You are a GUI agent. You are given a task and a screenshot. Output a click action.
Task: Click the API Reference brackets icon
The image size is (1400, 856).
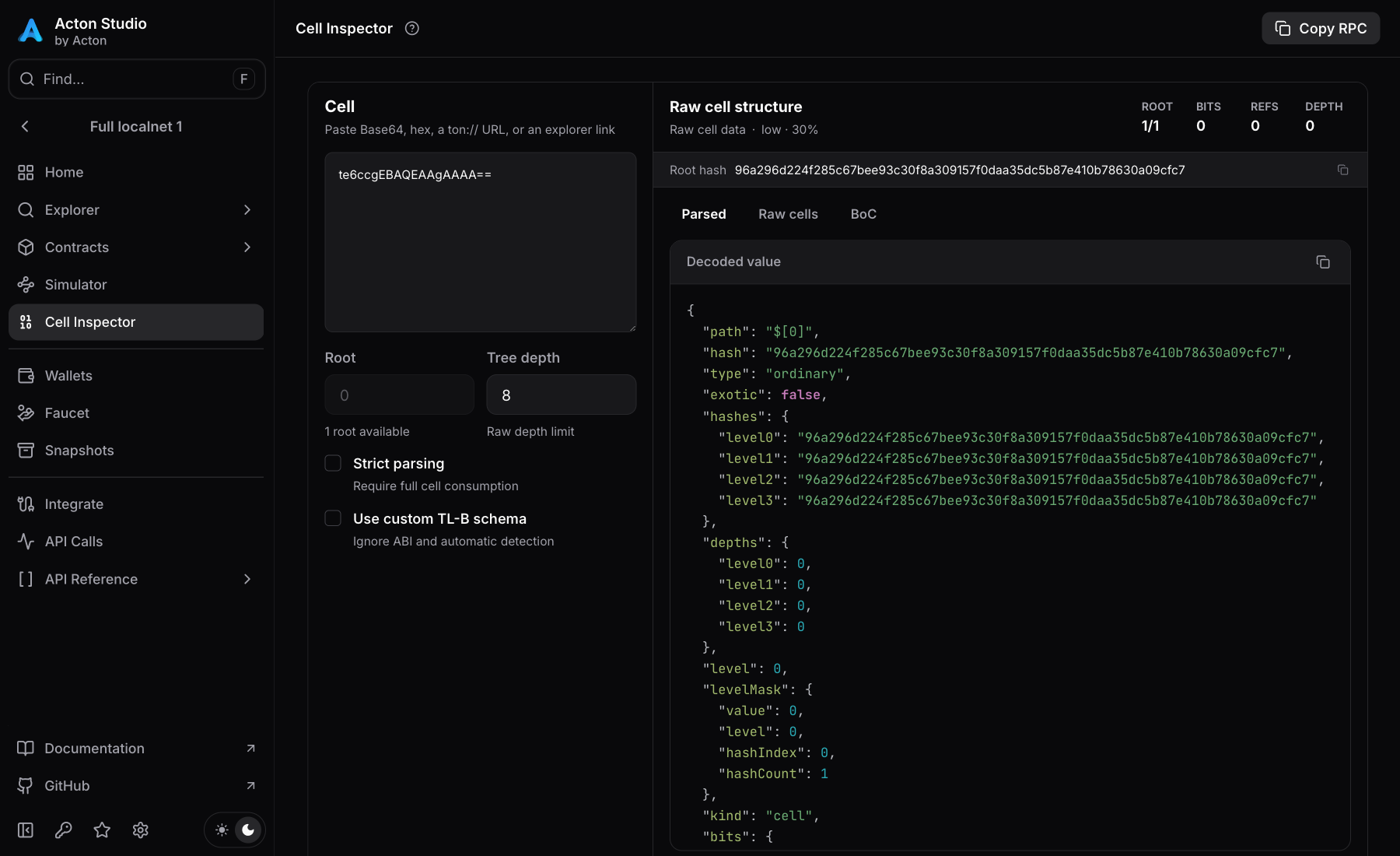click(x=26, y=578)
